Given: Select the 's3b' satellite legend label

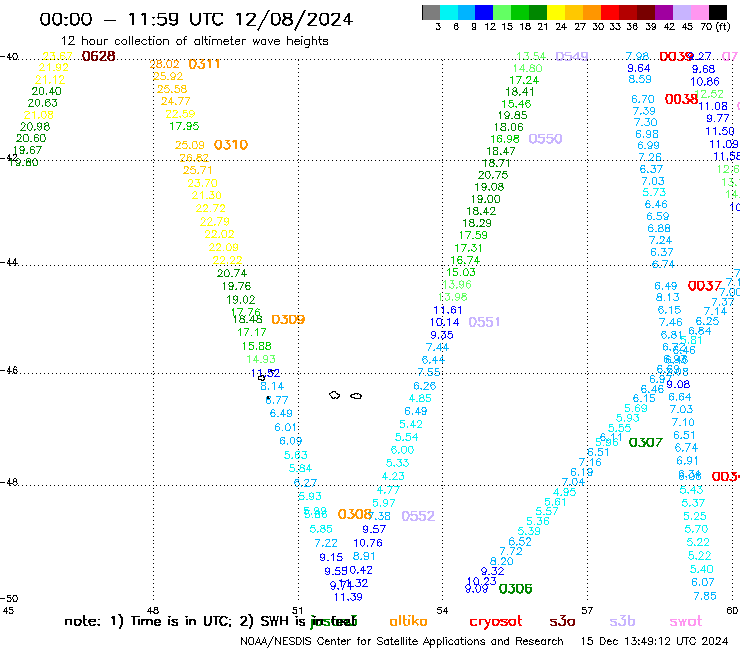Looking at the screenshot, I should click(x=622, y=621).
